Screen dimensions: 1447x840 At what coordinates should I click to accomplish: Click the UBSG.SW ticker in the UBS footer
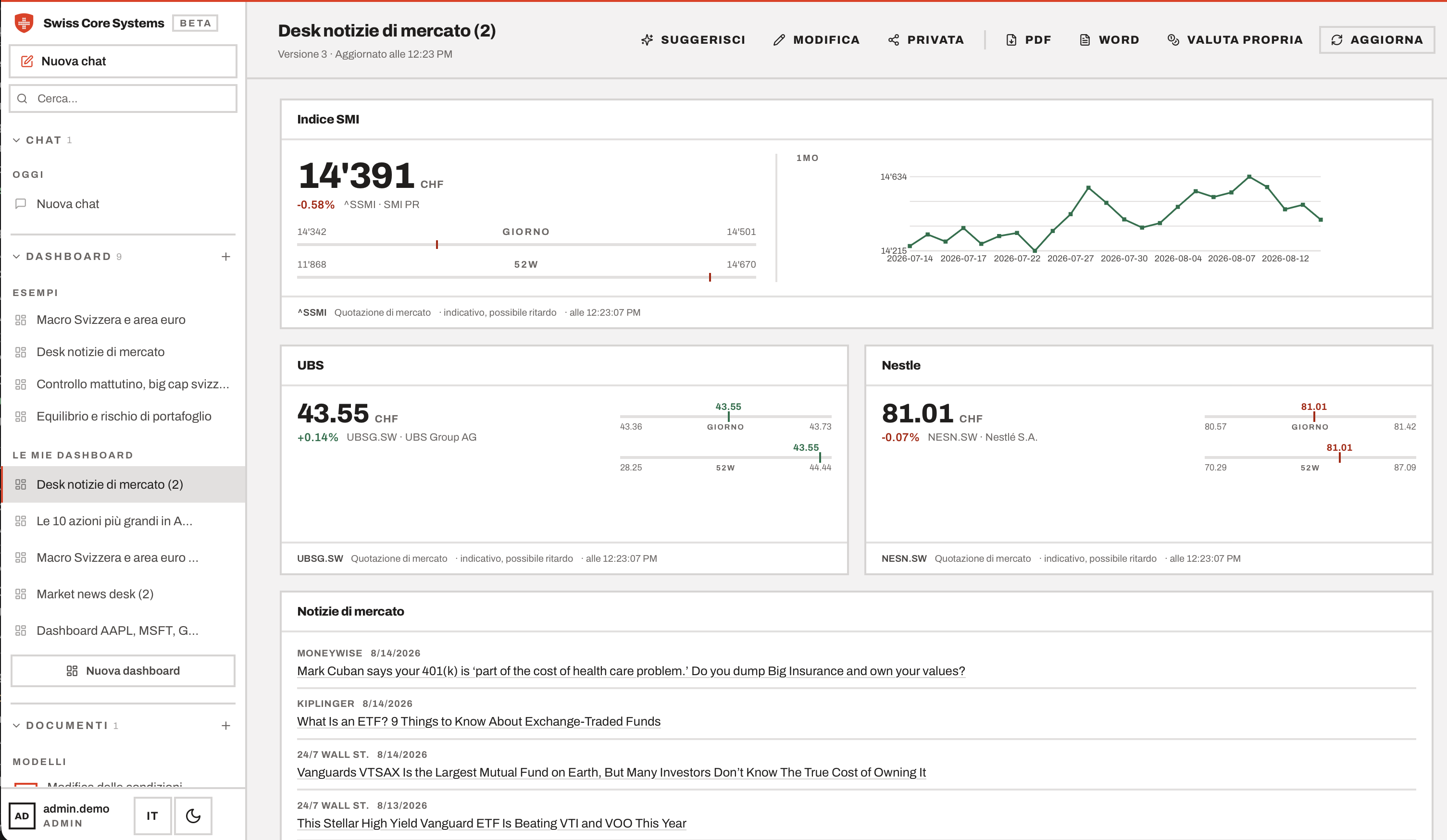pyautogui.click(x=320, y=559)
